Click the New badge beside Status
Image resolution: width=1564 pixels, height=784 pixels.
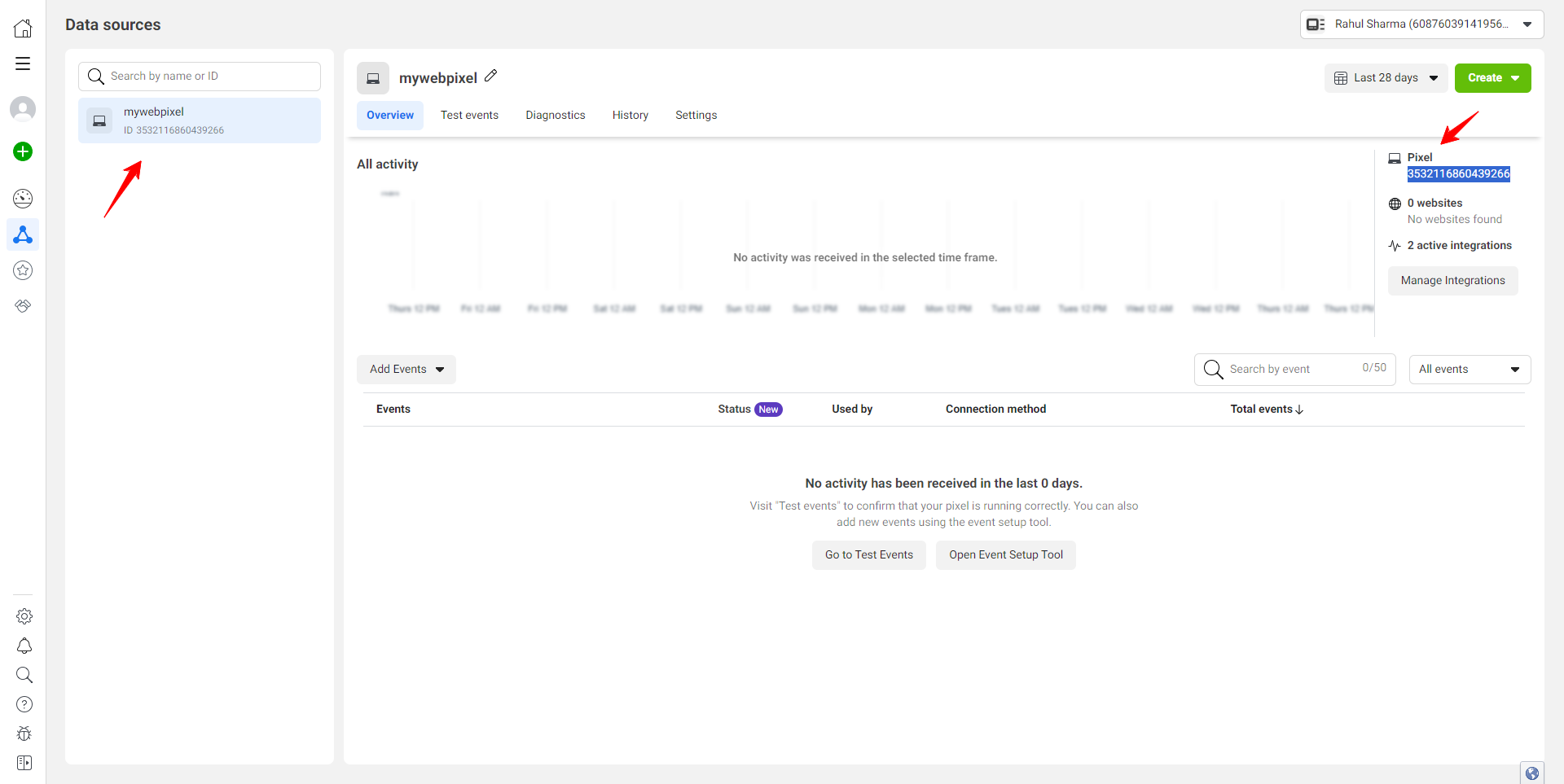click(768, 410)
